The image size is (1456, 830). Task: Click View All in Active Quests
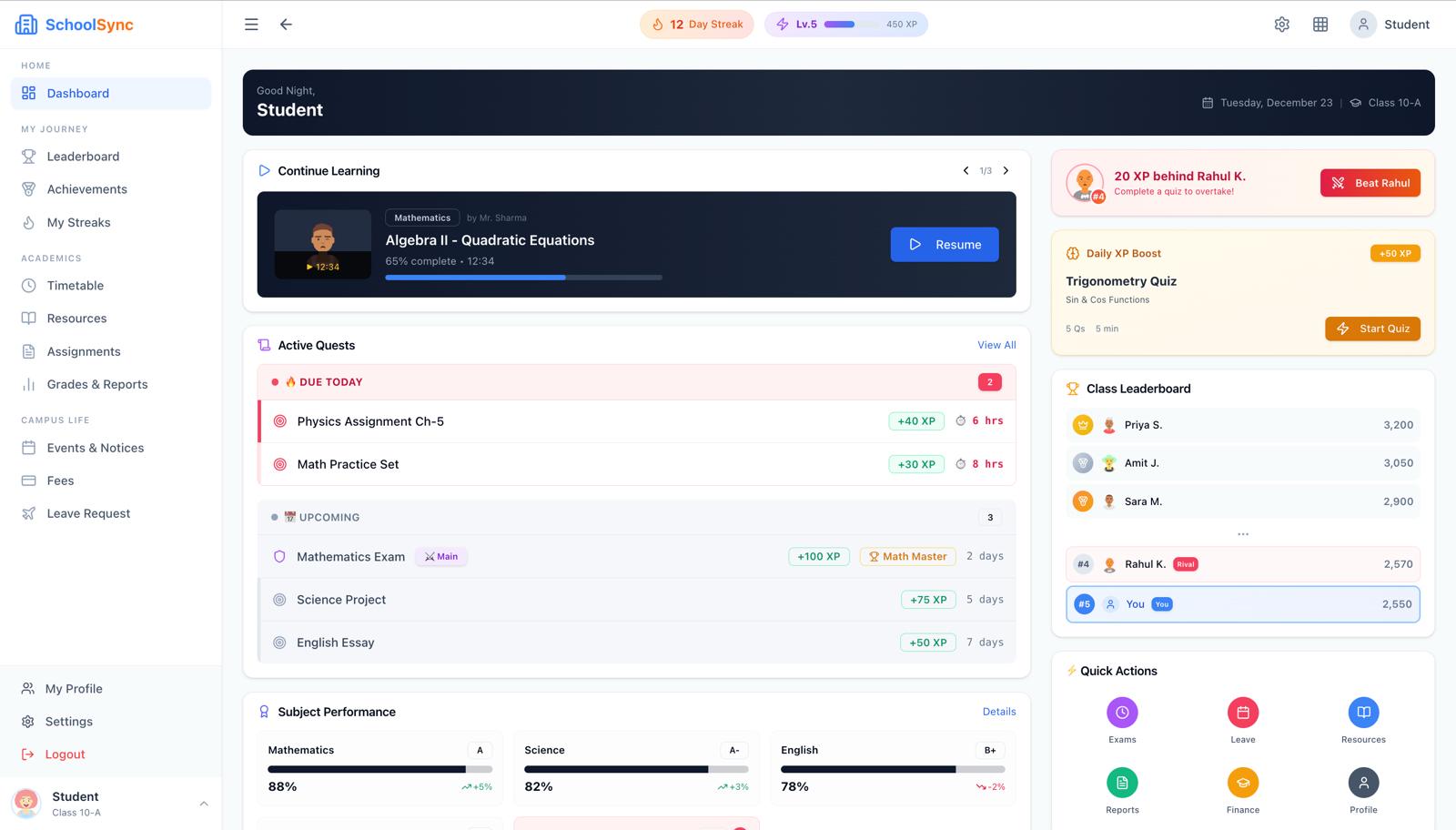pos(996,345)
